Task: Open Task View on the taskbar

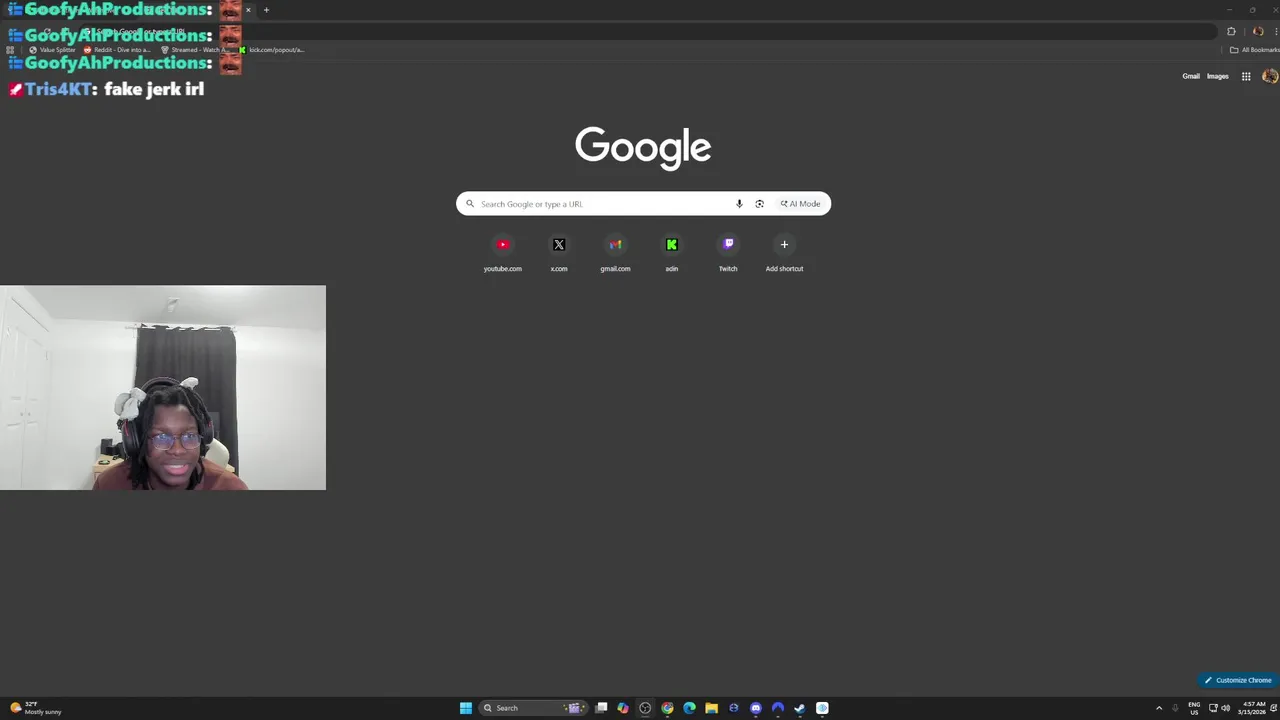Action: tap(601, 708)
